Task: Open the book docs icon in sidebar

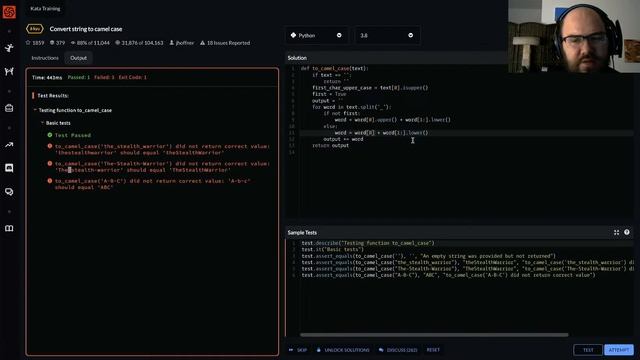Action: pyautogui.click(x=9, y=228)
